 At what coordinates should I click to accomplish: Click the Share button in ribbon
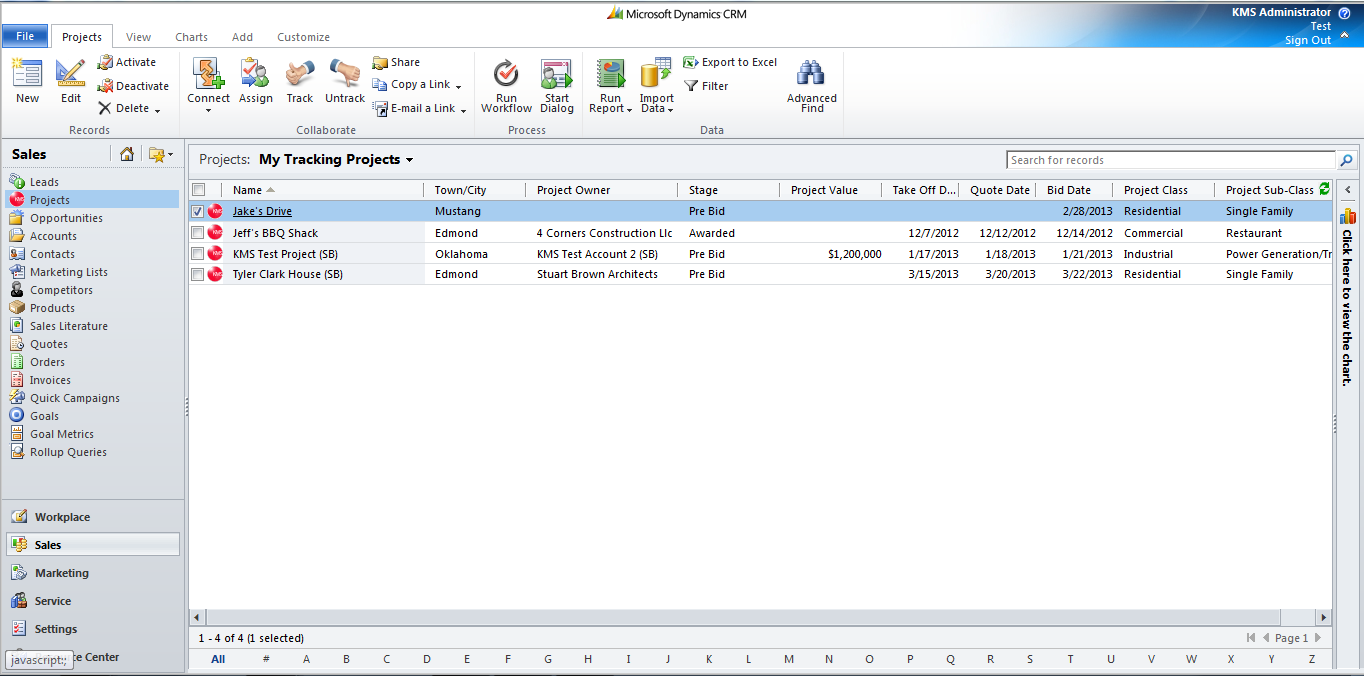396,62
